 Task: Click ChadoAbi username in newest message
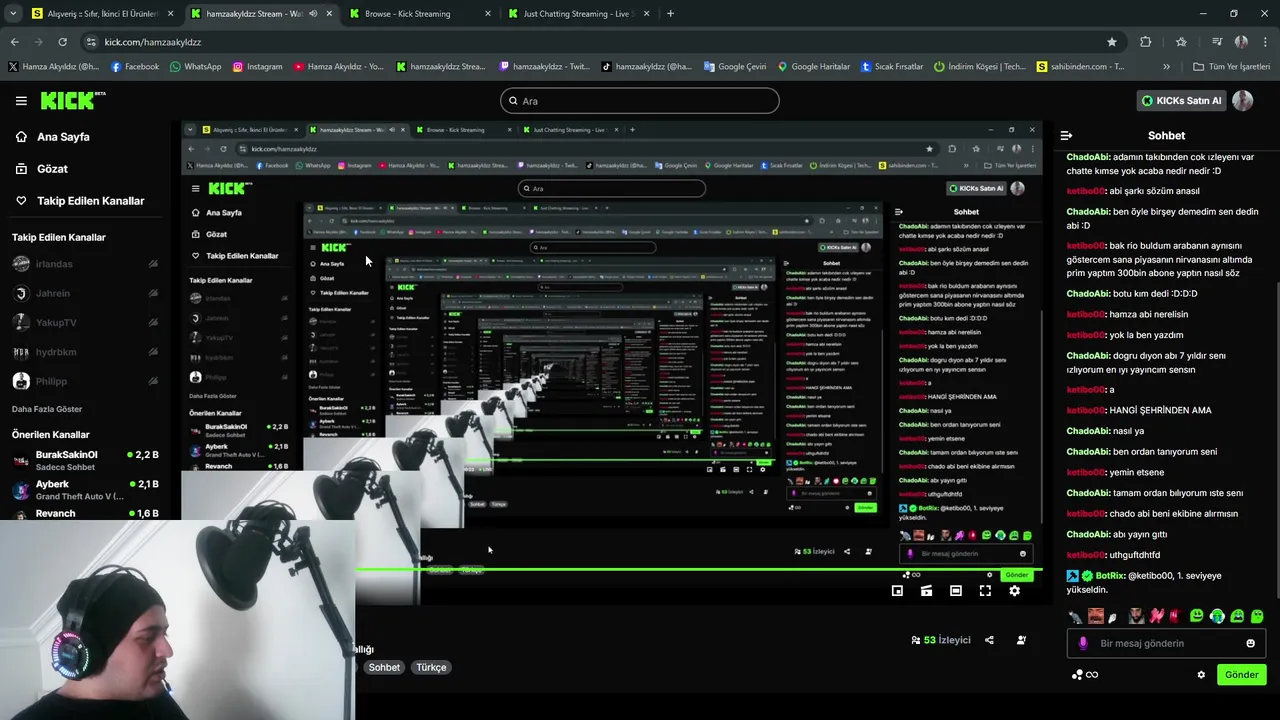click(x=1086, y=535)
